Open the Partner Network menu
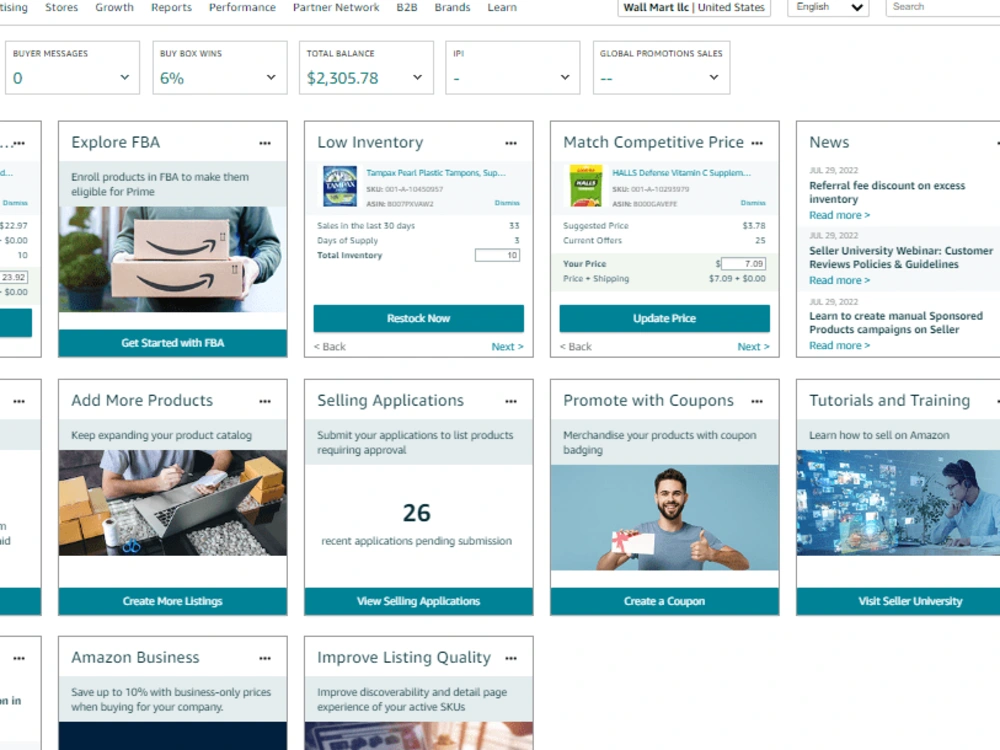 (336, 7)
